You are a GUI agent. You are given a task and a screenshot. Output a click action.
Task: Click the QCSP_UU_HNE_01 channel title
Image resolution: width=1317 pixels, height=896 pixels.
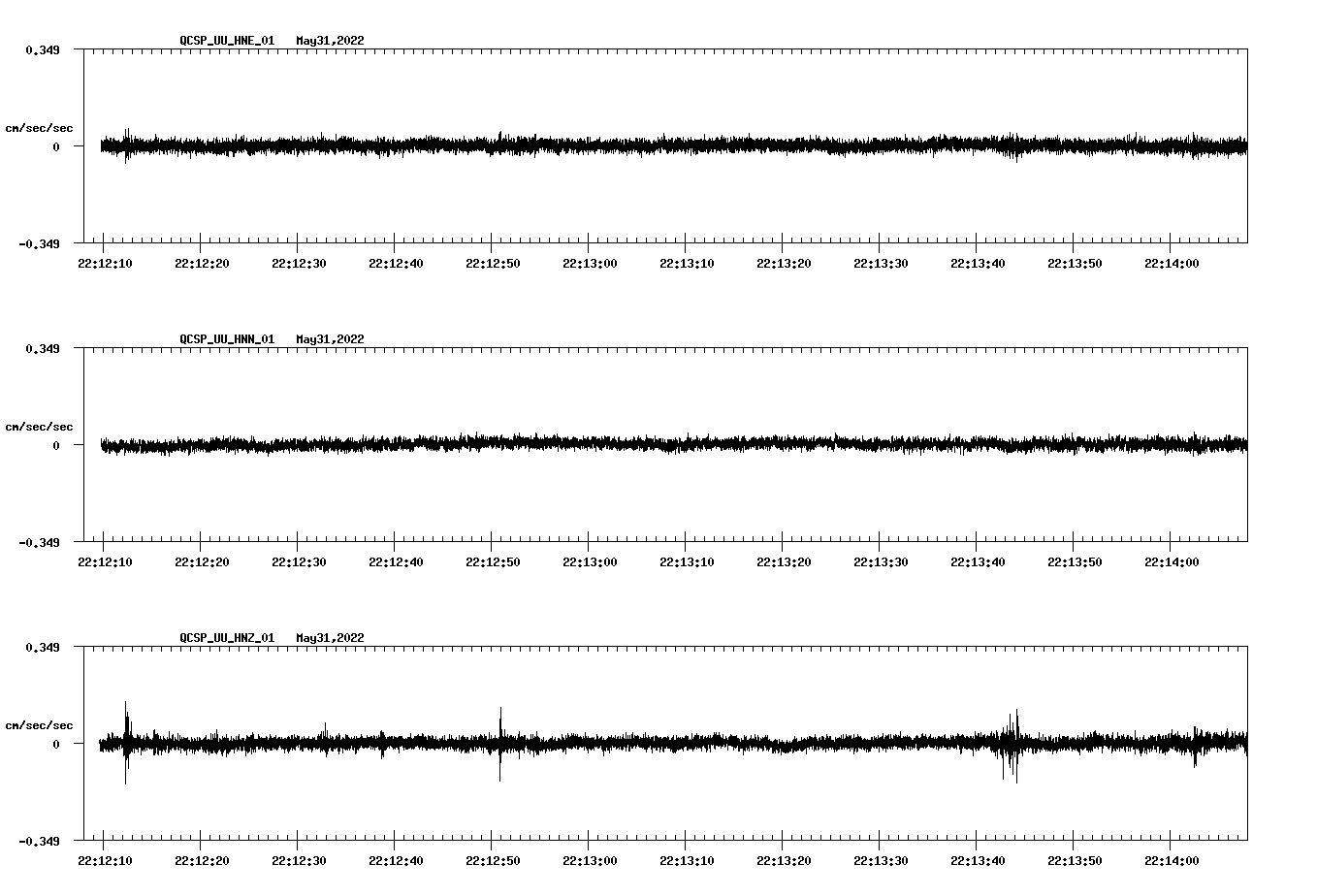pyautogui.click(x=227, y=41)
